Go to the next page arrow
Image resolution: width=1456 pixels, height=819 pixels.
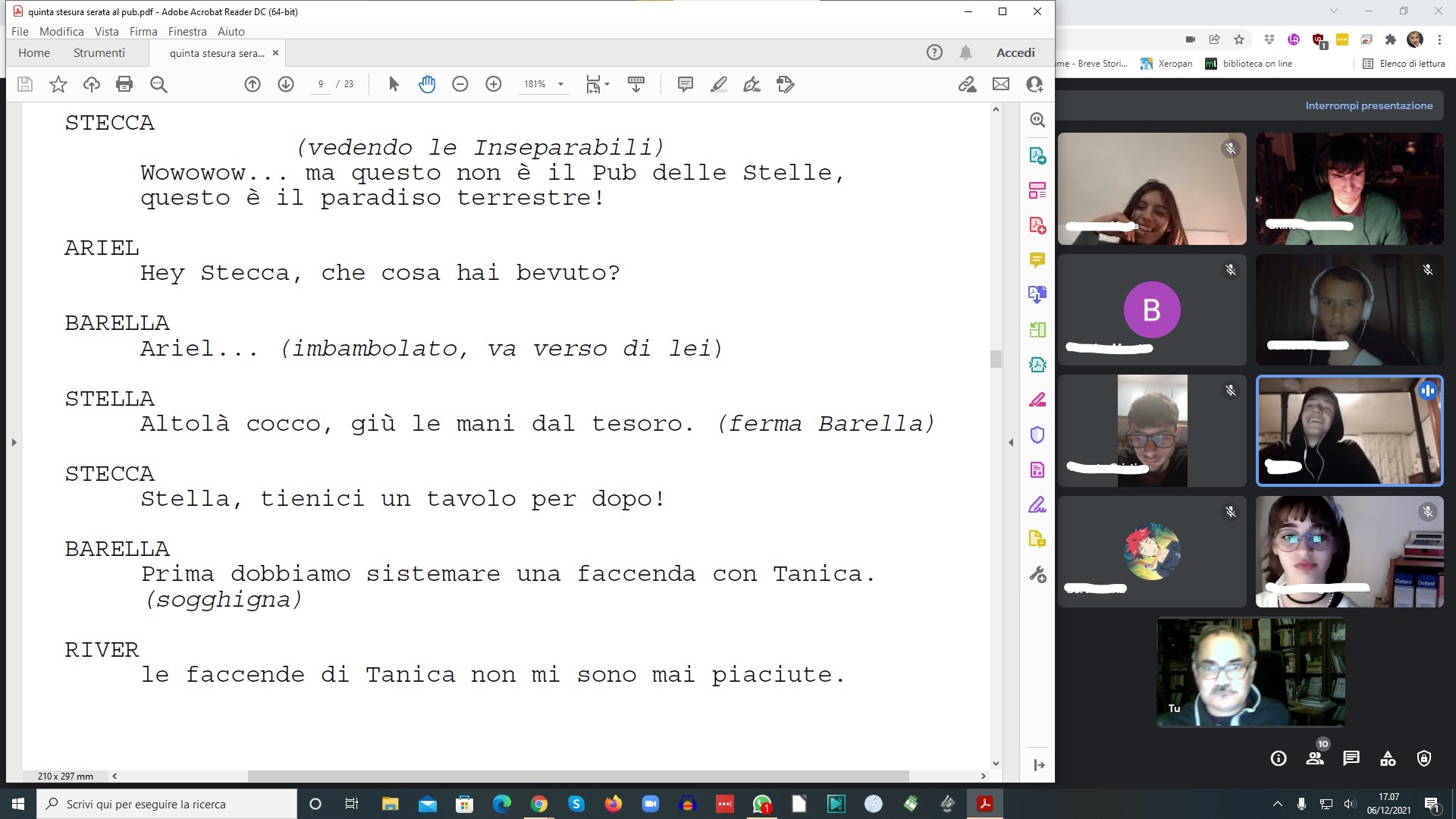click(x=286, y=84)
